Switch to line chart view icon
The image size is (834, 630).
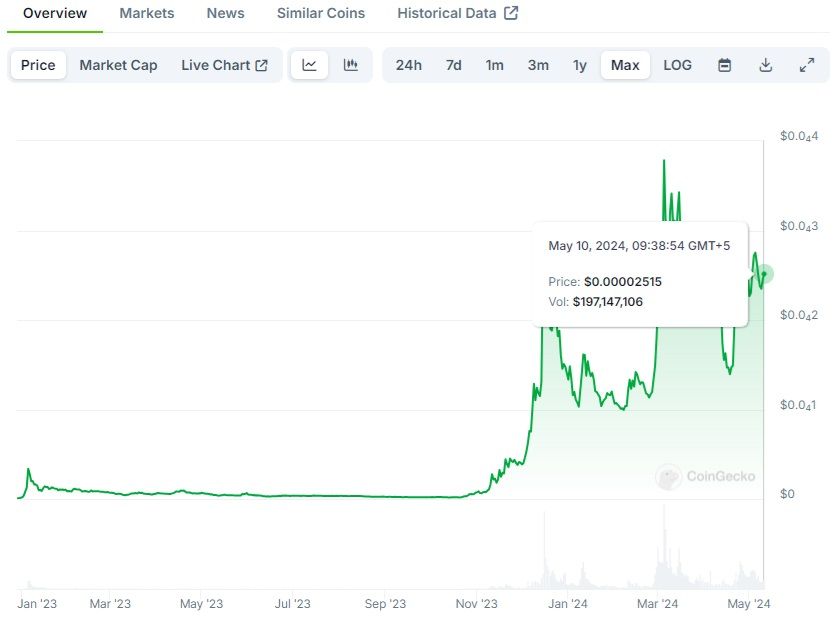[310, 65]
